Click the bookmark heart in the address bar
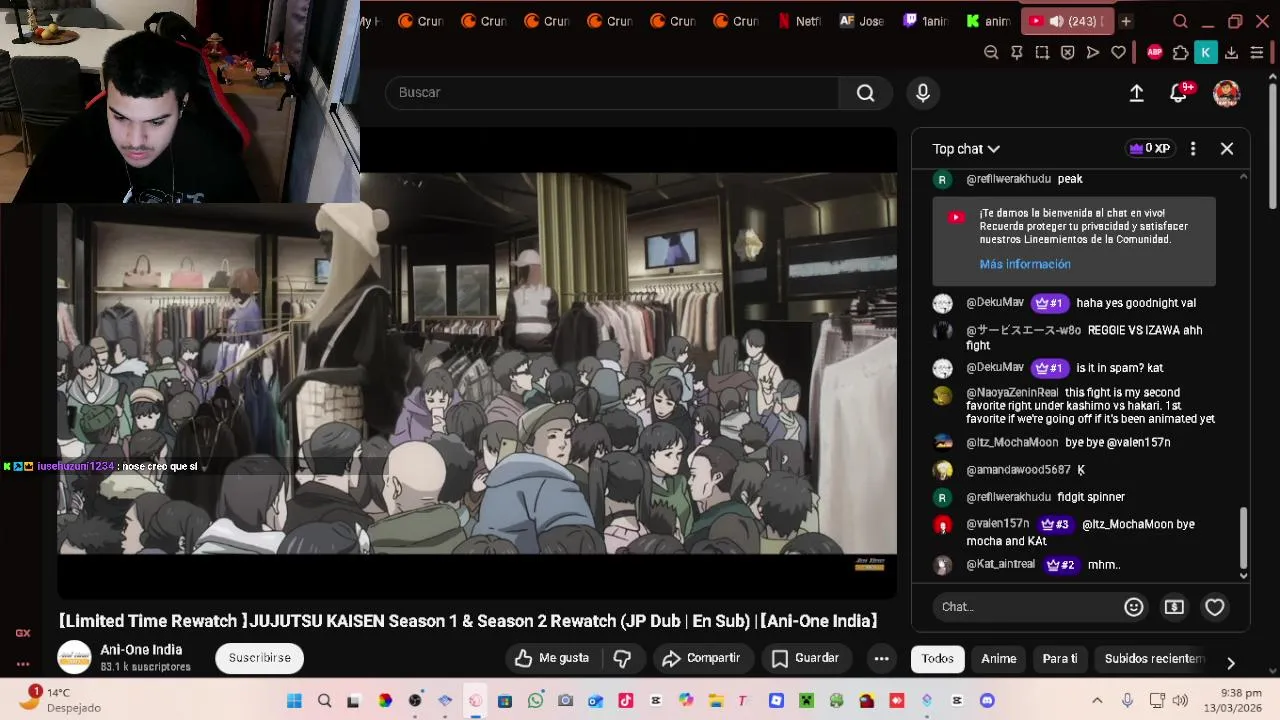Image resolution: width=1280 pixels, height=720 pixels. (1118, 53)
